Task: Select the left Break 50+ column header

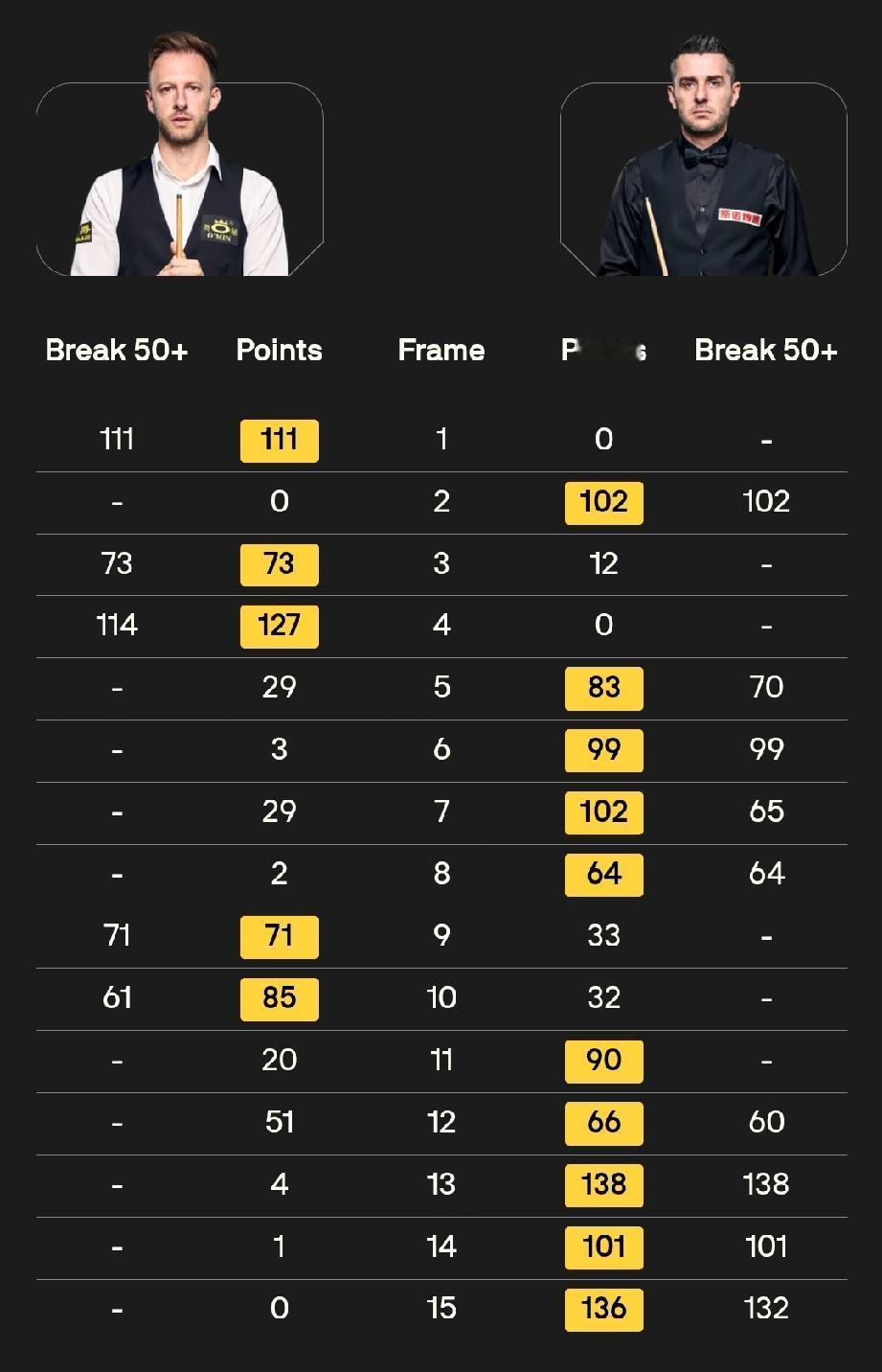Action: tap(117, 351)
